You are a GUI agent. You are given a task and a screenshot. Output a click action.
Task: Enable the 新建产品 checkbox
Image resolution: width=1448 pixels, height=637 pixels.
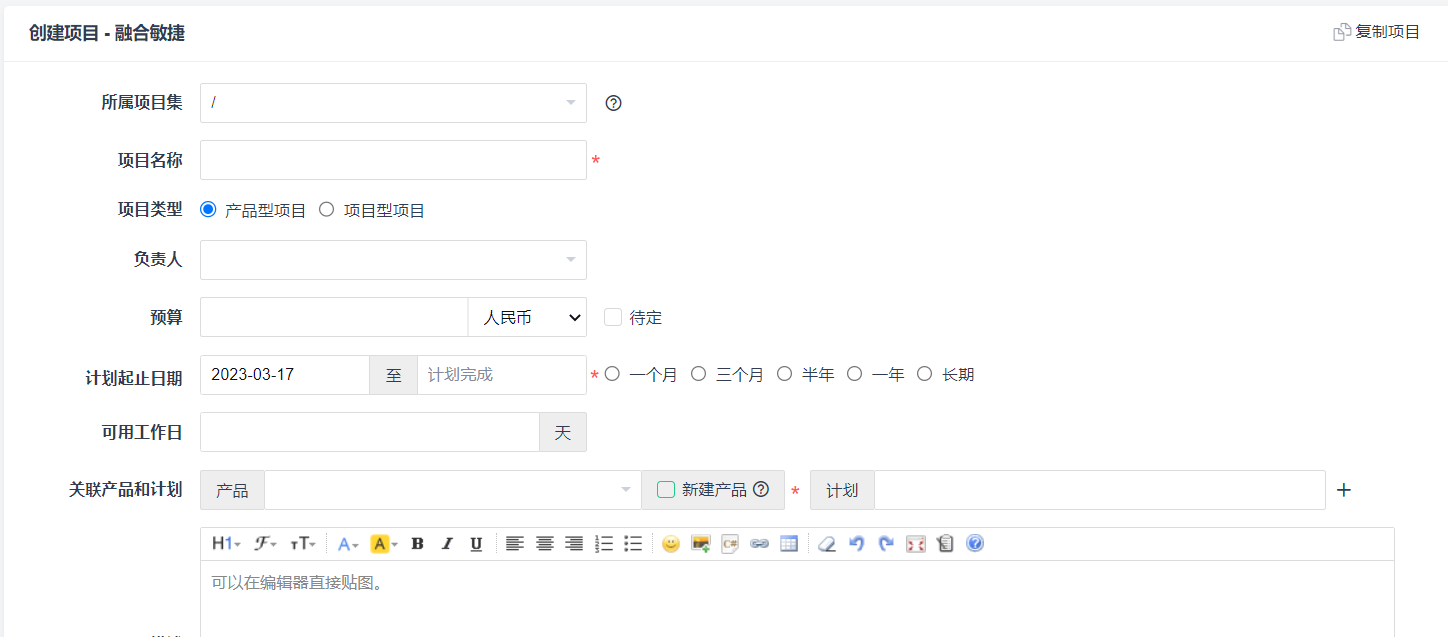[x=666, y=490]
